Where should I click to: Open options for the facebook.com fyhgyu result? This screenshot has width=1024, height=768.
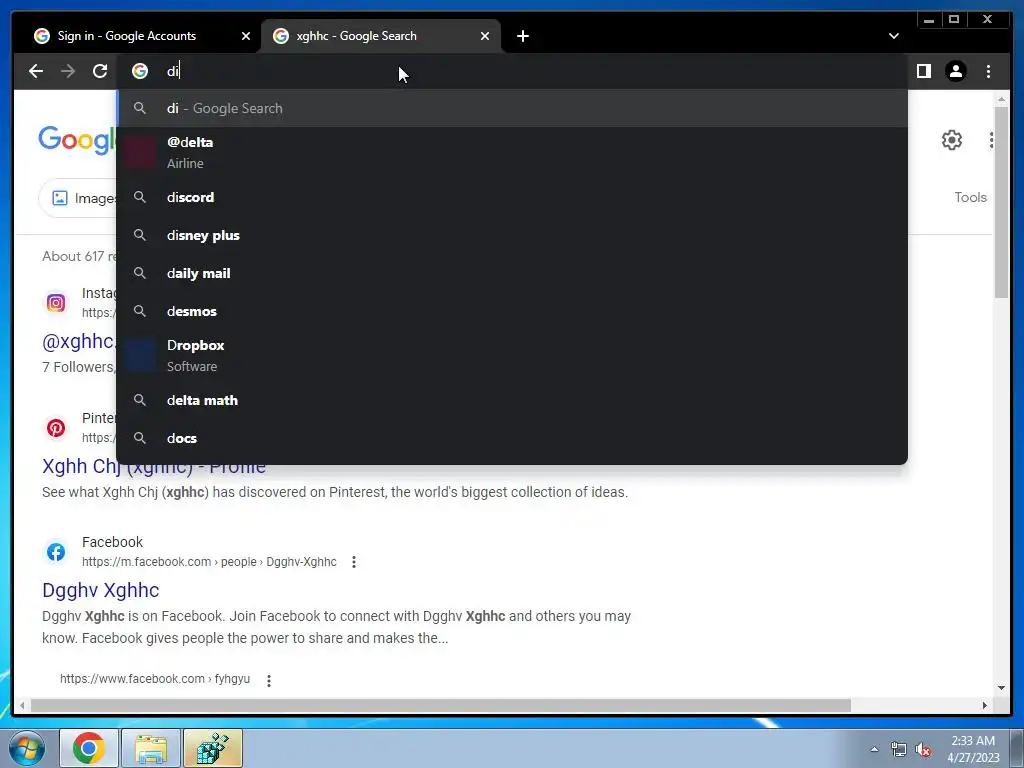(268, 680)
